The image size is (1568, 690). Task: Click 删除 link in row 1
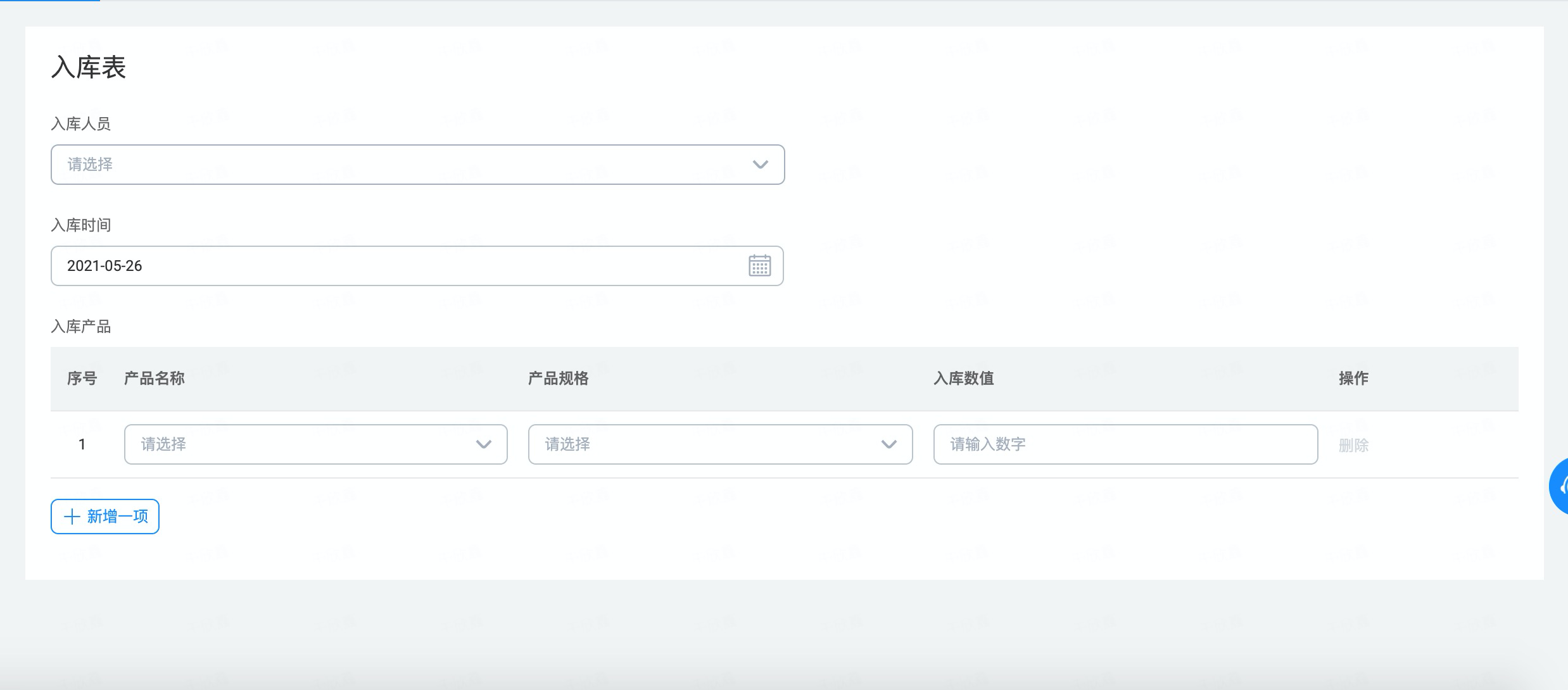(x=1353, y=445)
